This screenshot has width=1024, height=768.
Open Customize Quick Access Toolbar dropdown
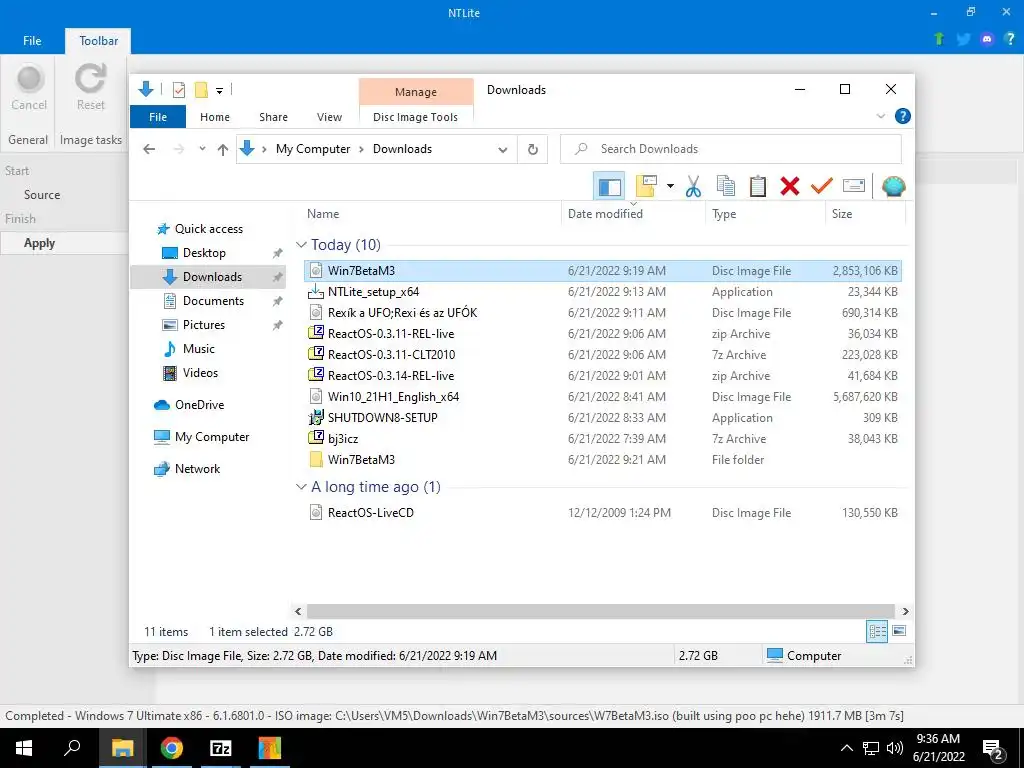(219, 91)
